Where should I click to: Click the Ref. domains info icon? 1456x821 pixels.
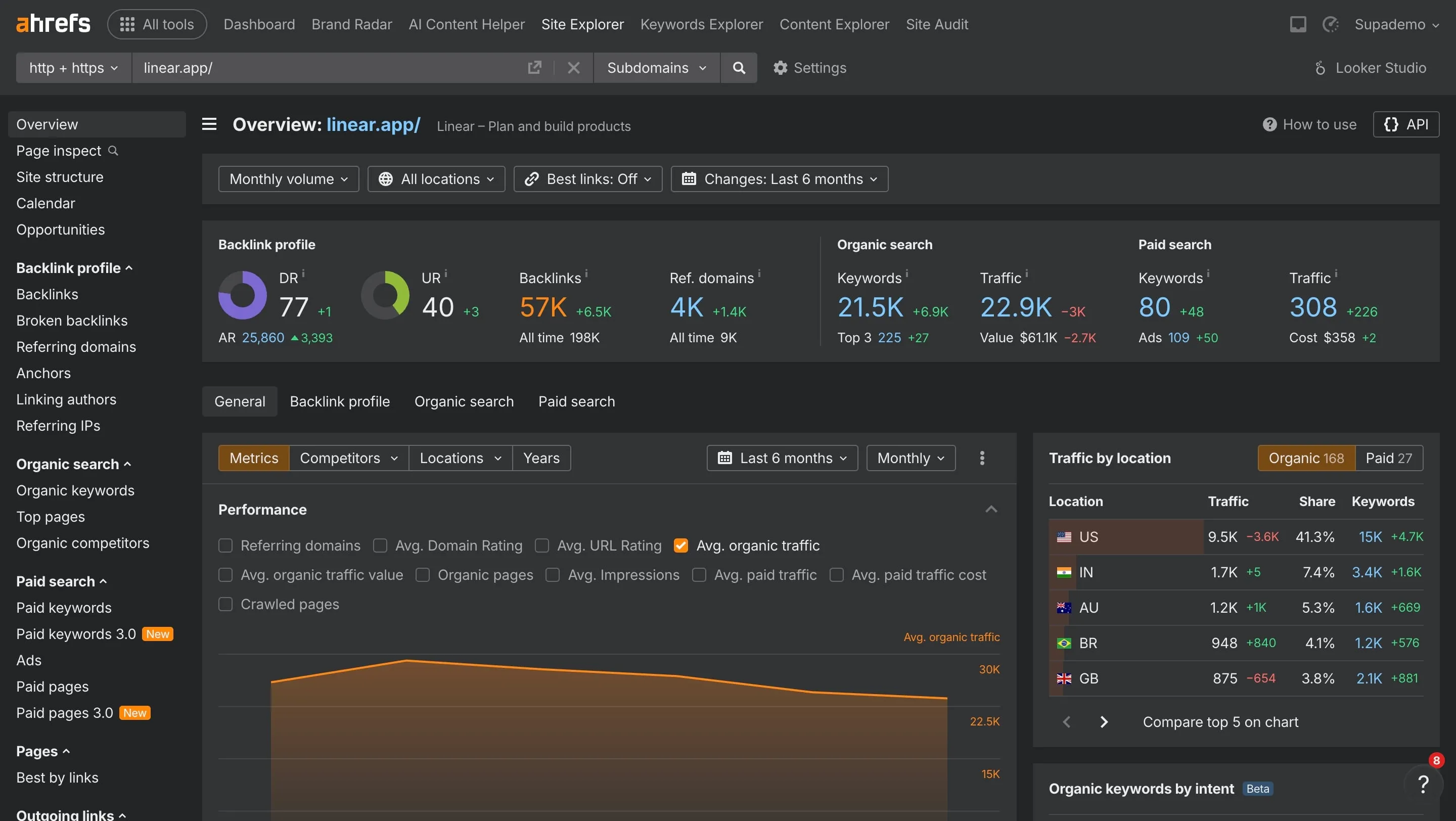pyautogui.click(x=759, y=273)
